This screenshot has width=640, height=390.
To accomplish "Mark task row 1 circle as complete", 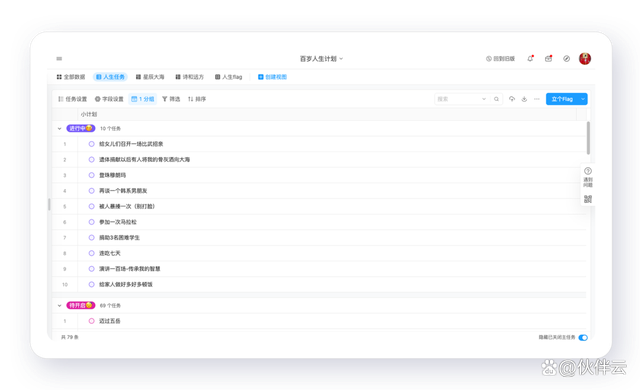I will point(91,144).
